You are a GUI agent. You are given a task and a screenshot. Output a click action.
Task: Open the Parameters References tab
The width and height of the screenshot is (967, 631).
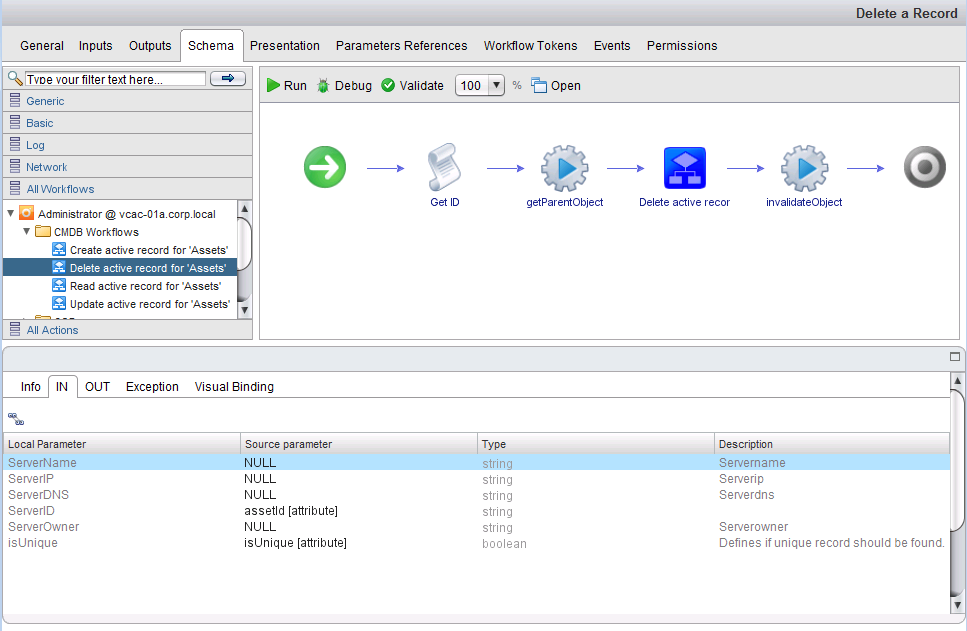point(401,46)
